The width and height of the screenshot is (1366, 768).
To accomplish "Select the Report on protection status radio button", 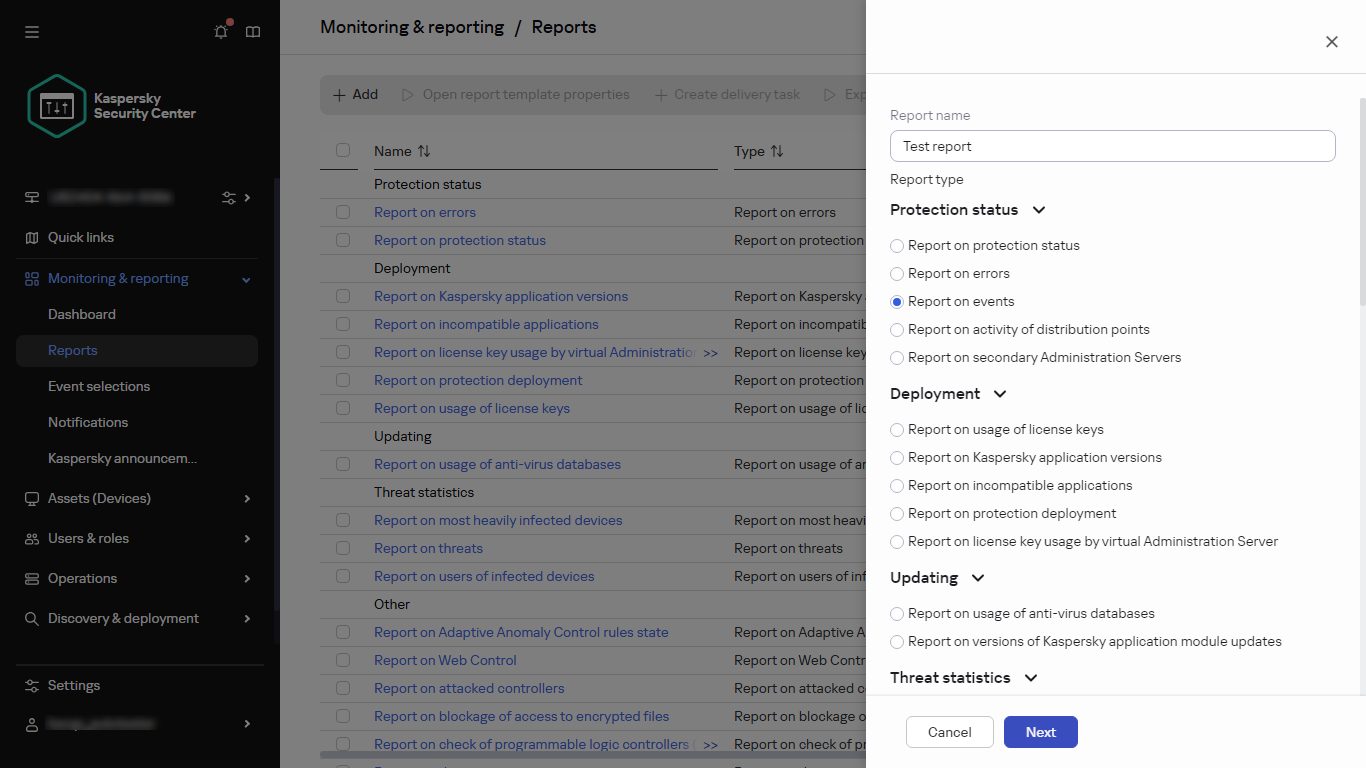I will point(897,245).
